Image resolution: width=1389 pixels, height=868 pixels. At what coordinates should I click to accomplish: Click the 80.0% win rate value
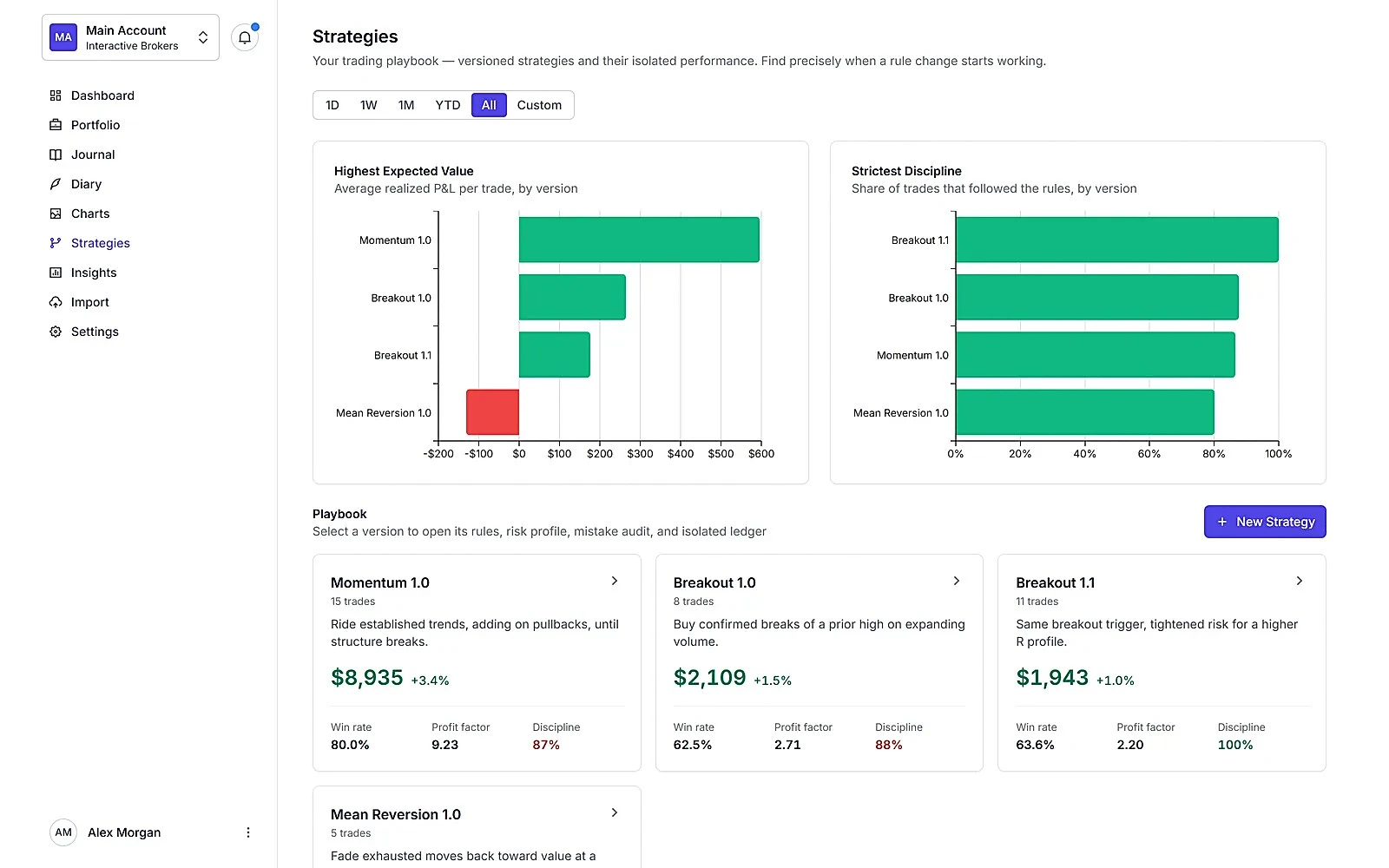[x=350, y=745]
